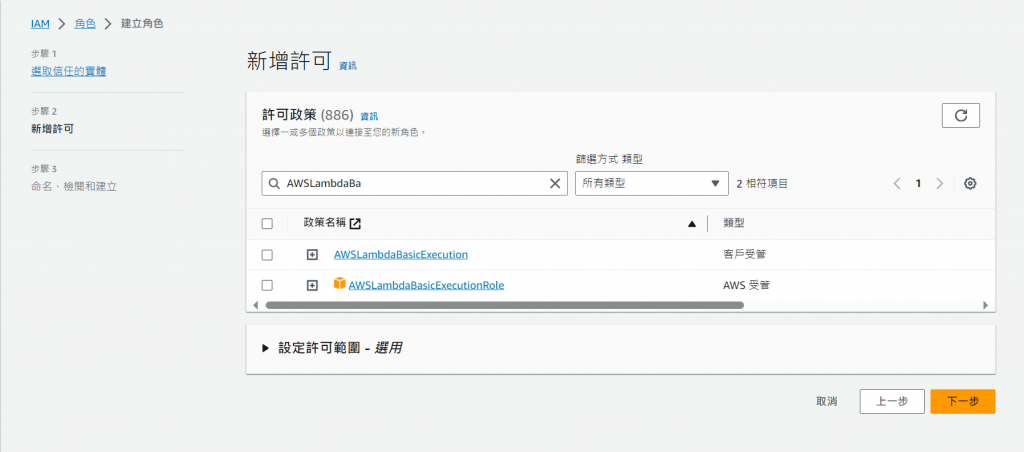
Task: Click external link icon beside 政策名稱
Action: point(355,223)
